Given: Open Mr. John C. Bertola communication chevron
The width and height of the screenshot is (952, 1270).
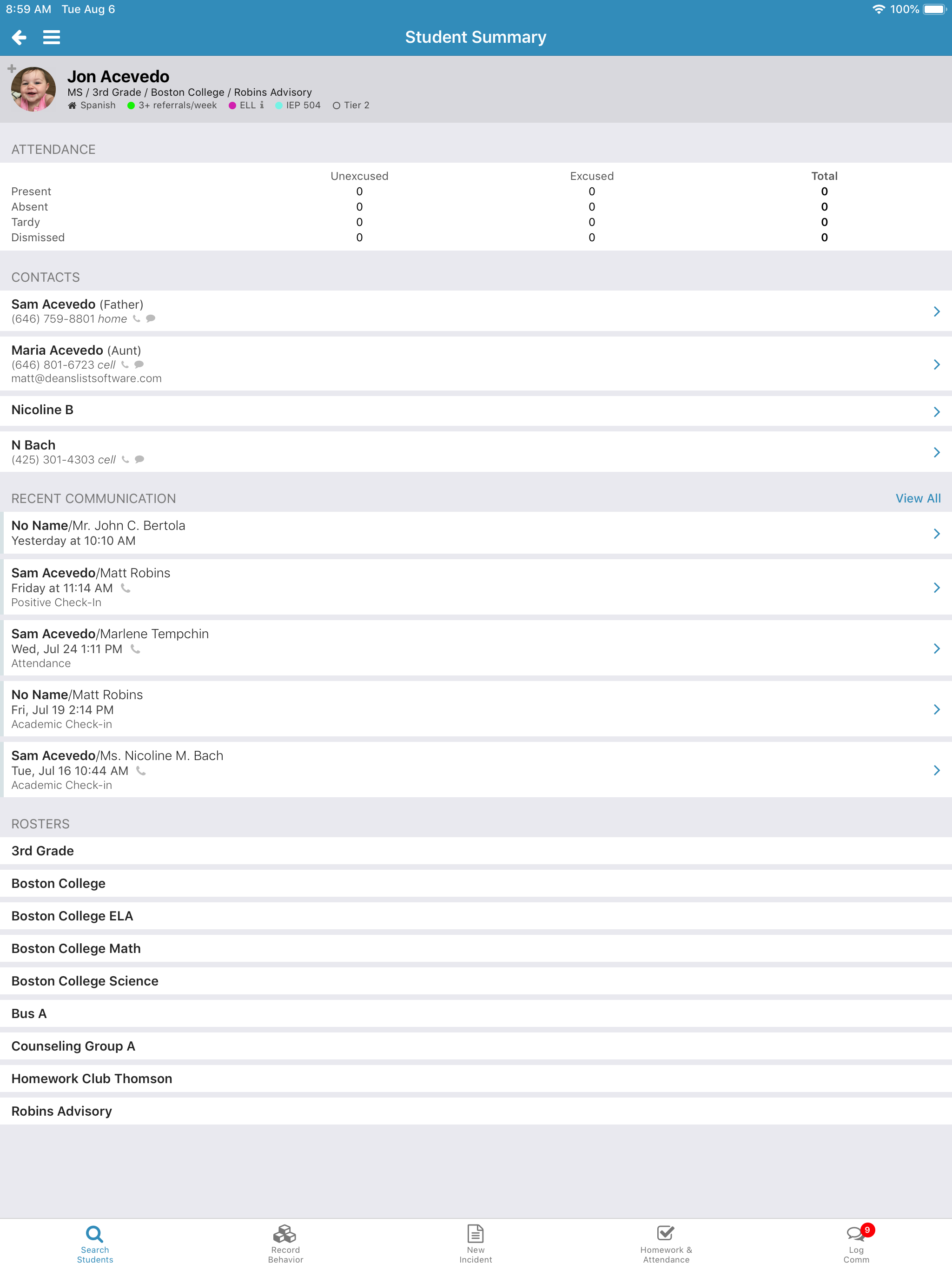Looking at the screenshot, I should pos(937,533).
